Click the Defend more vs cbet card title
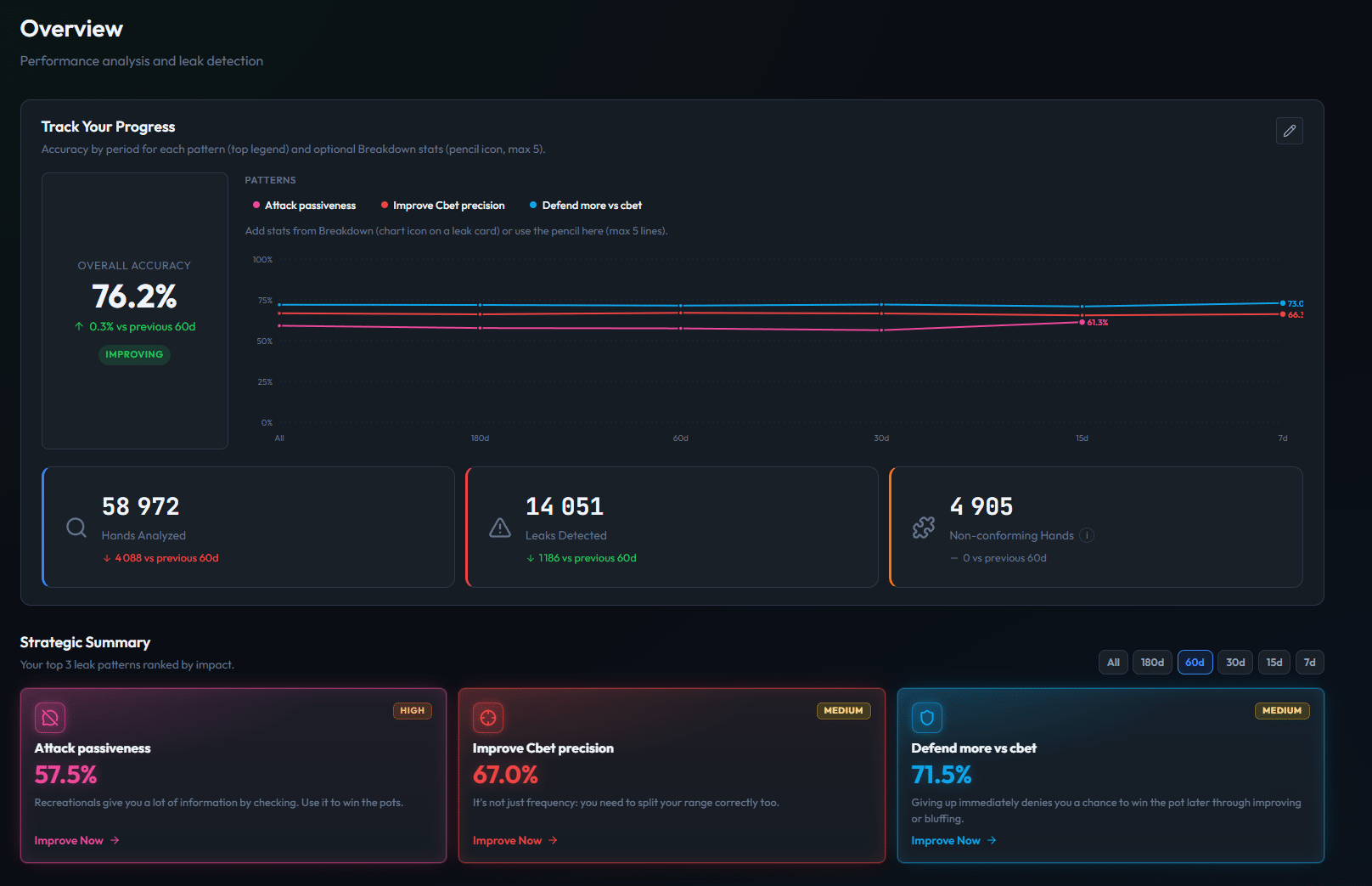The width and height of the screenshot is (1372, 886). click(x=974, y=748)
